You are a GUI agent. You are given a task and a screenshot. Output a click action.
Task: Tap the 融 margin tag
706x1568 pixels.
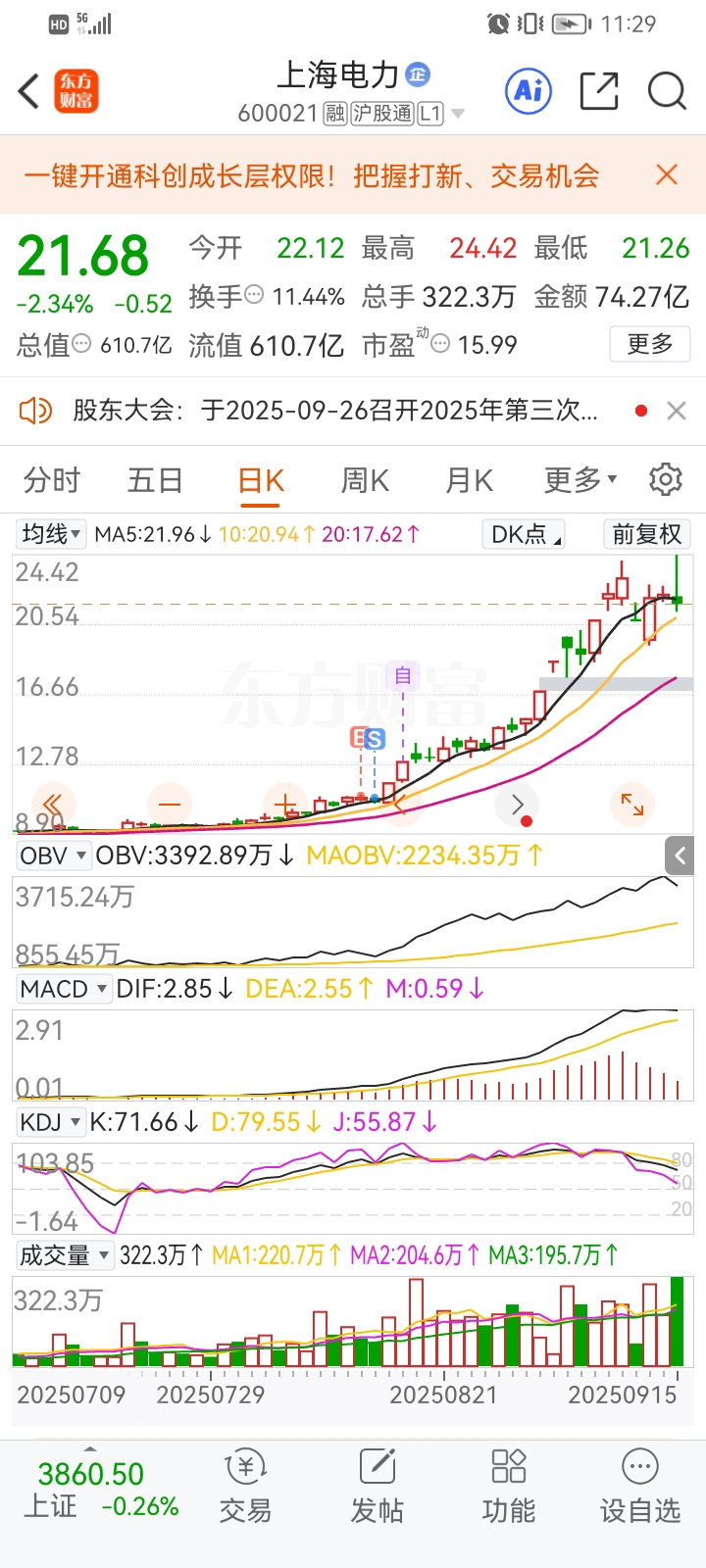point(335,114)
